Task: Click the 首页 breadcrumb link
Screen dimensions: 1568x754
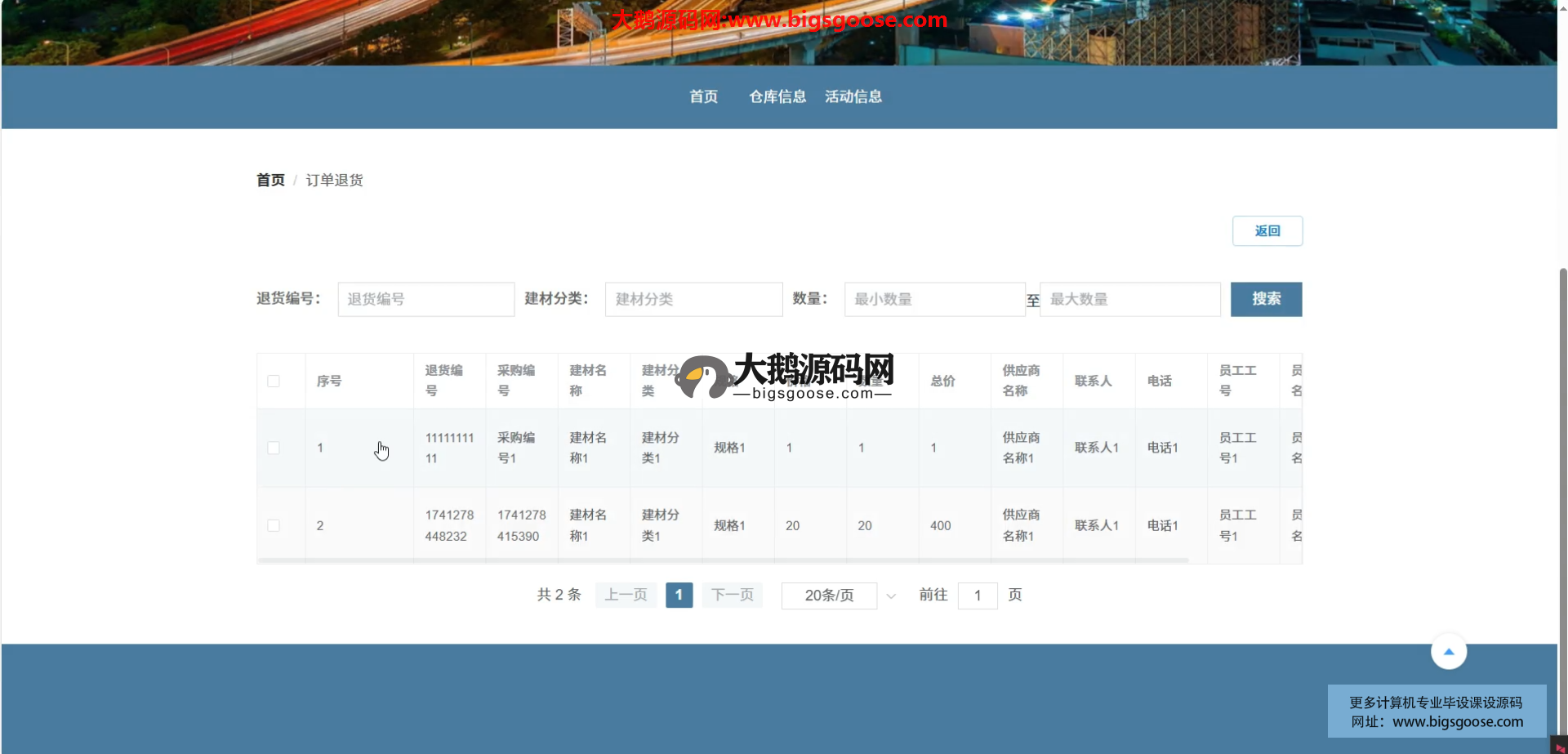Action: (x=270, y=181)
